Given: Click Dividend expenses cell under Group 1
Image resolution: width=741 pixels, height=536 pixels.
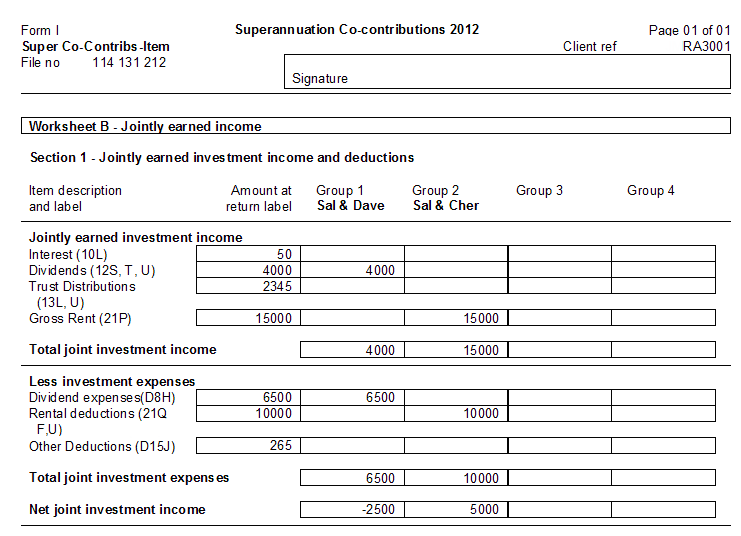Looking at the screenshot, I should coord(352,397).
